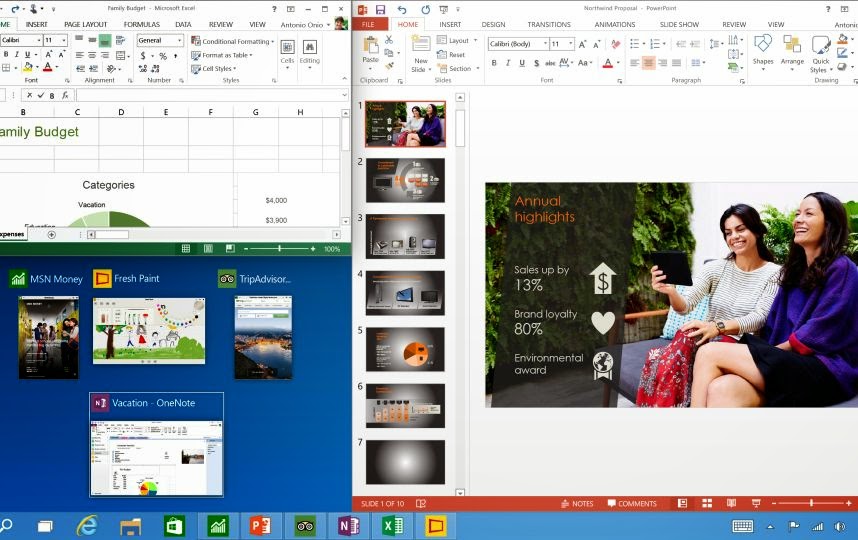858x540 pixels.
Task: Open Slide Sorter view in PowerPoint status bar
Action: point(707,503)
